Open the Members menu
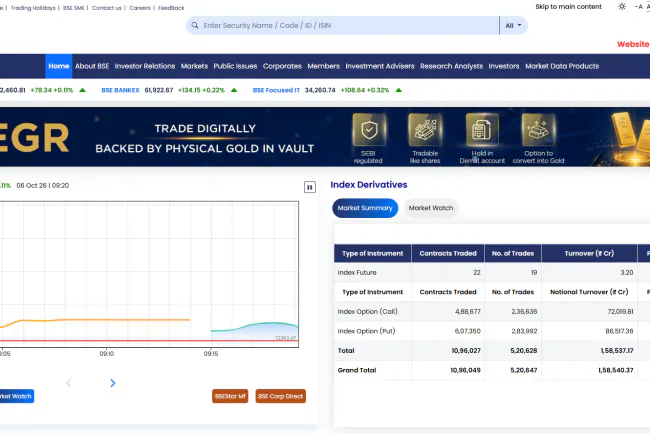The image size is (650, 434). (323, 66)
